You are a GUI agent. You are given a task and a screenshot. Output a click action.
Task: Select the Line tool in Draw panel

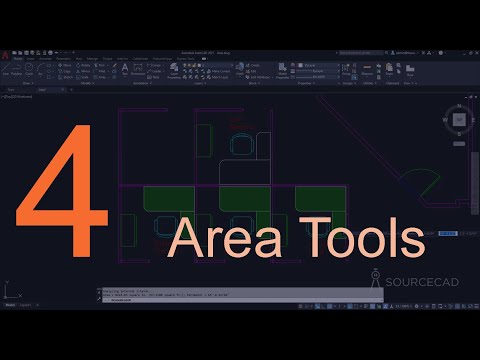point(6,69)
